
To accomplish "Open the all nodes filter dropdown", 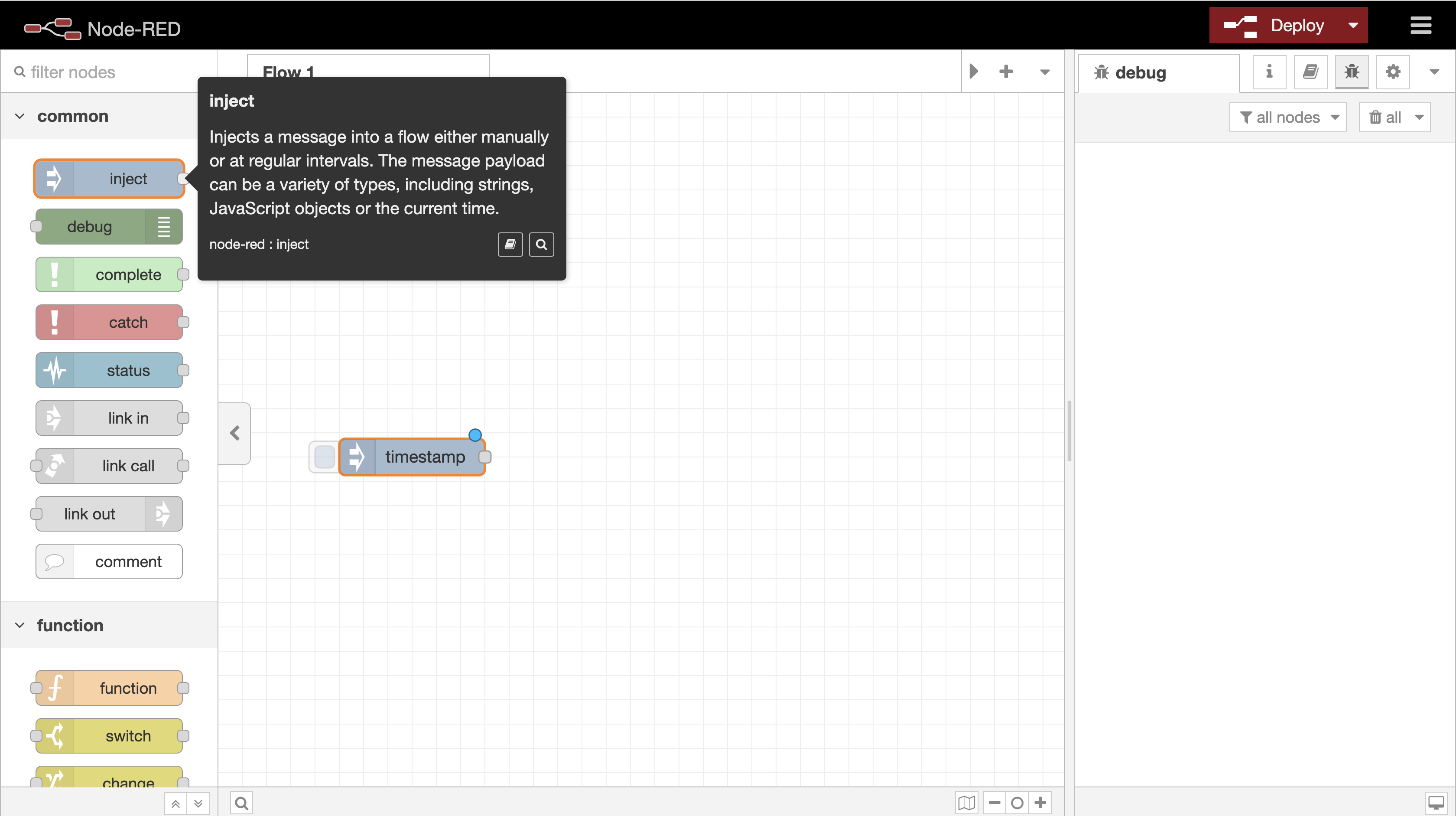I will [x=1288, y=118].
